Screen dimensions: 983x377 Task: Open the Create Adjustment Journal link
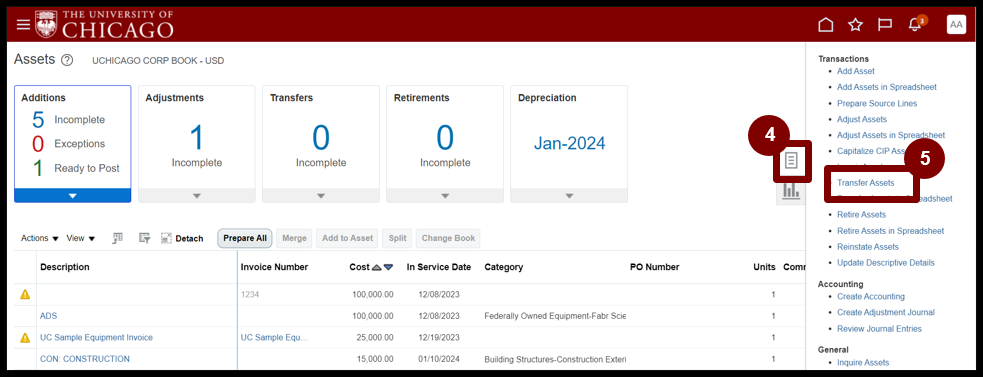(886, 312)
